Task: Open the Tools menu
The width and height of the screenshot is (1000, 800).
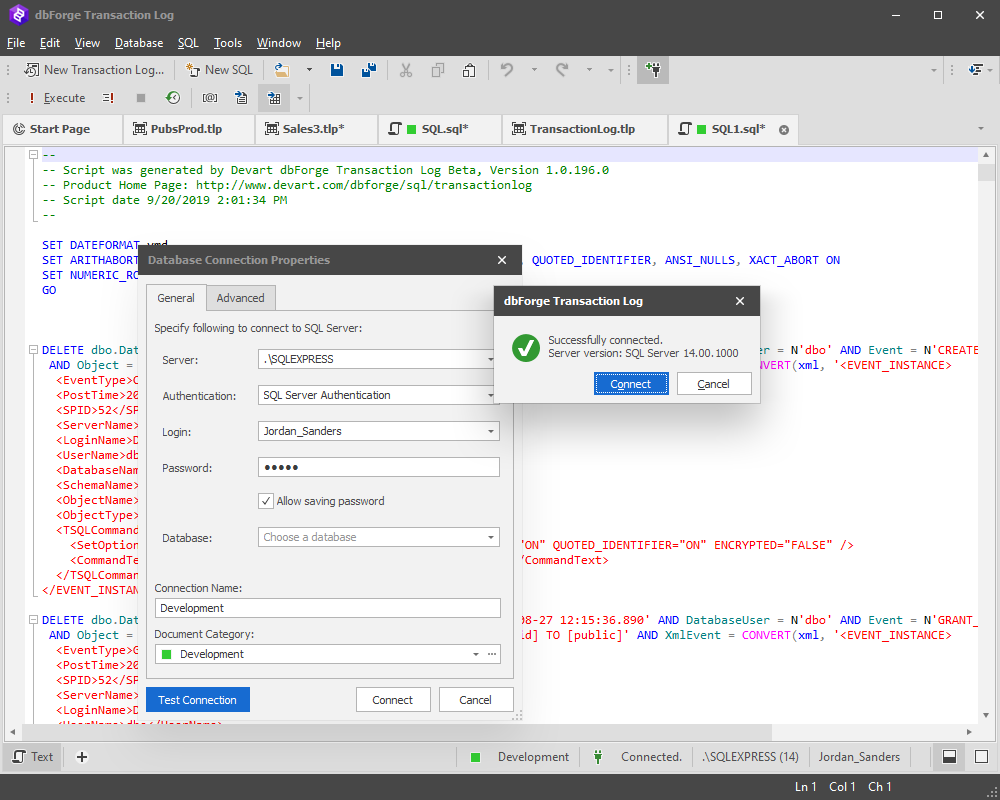Action: [x=228, y=43]
